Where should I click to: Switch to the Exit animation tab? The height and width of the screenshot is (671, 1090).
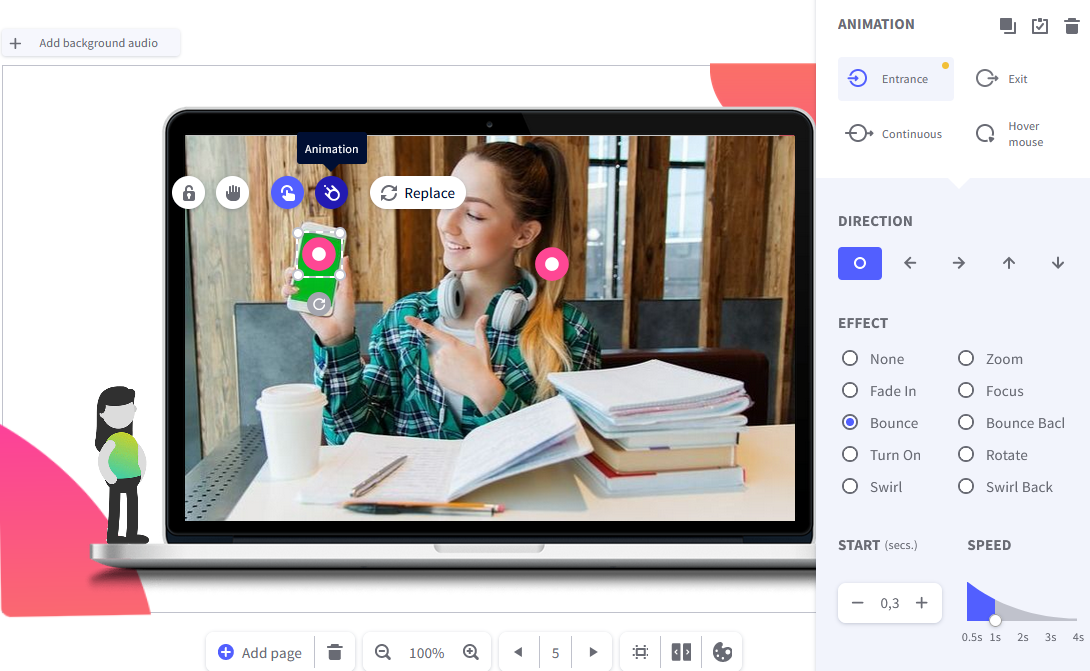1002,79
